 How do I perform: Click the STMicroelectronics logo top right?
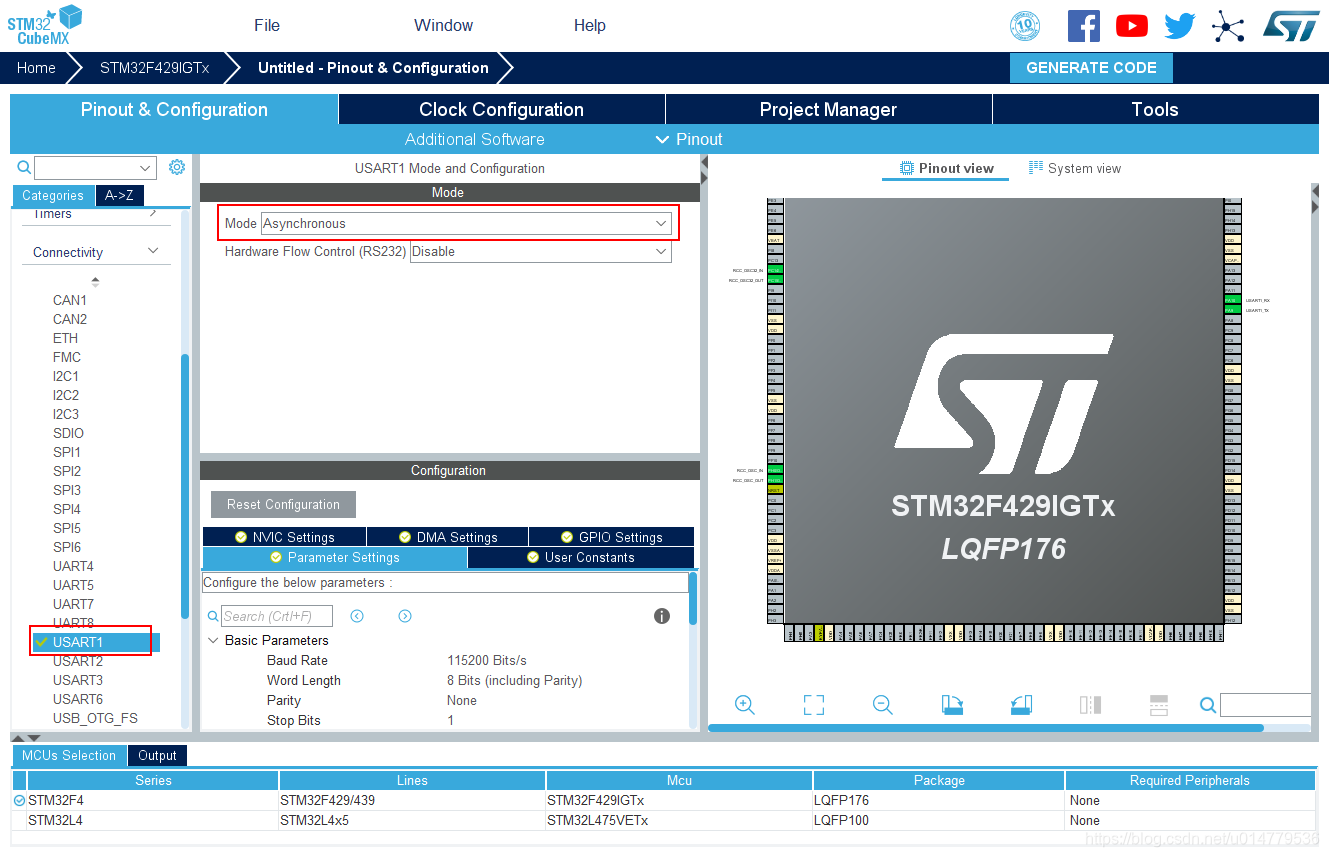1291,25
